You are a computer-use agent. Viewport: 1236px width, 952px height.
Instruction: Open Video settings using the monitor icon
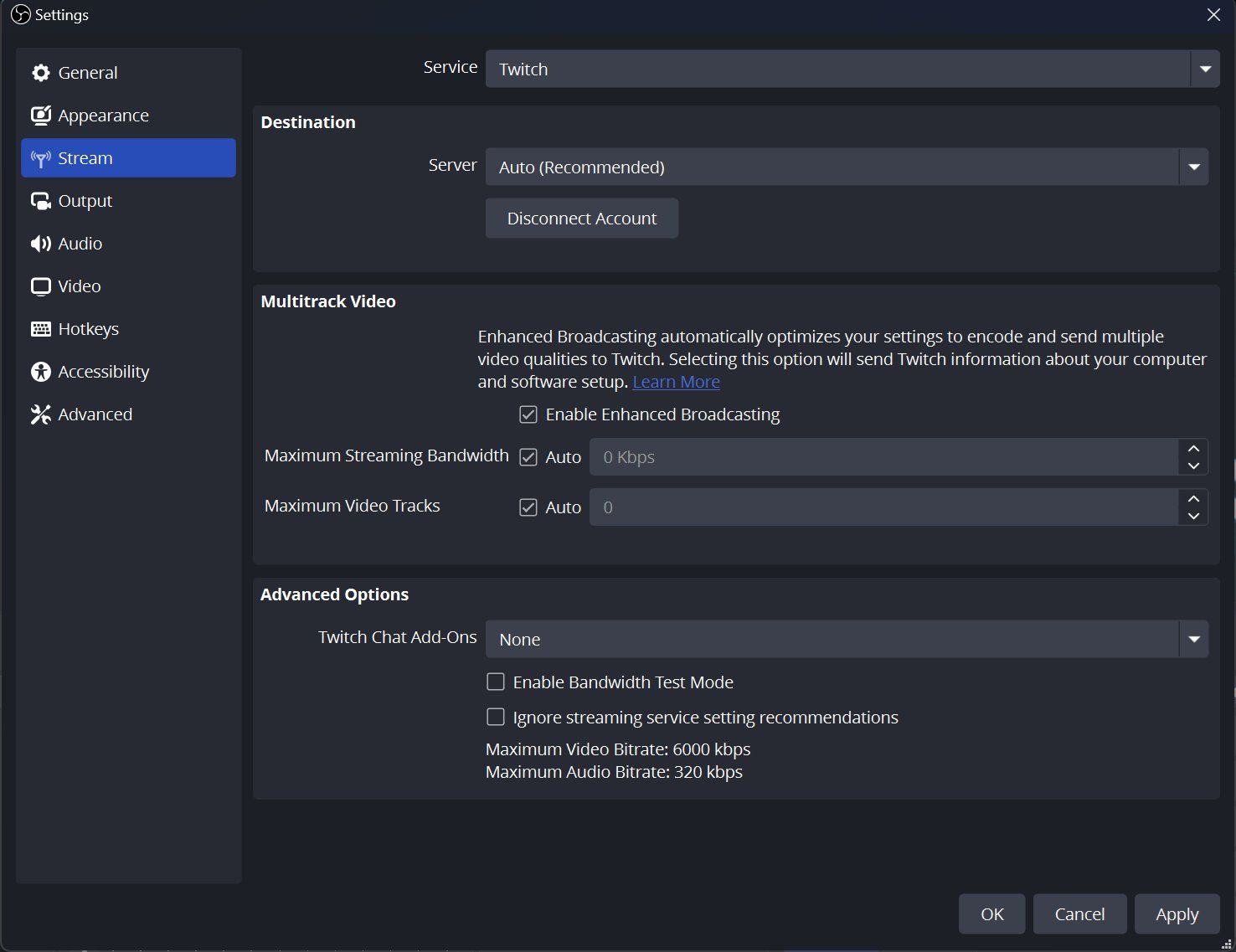point(40,286)
